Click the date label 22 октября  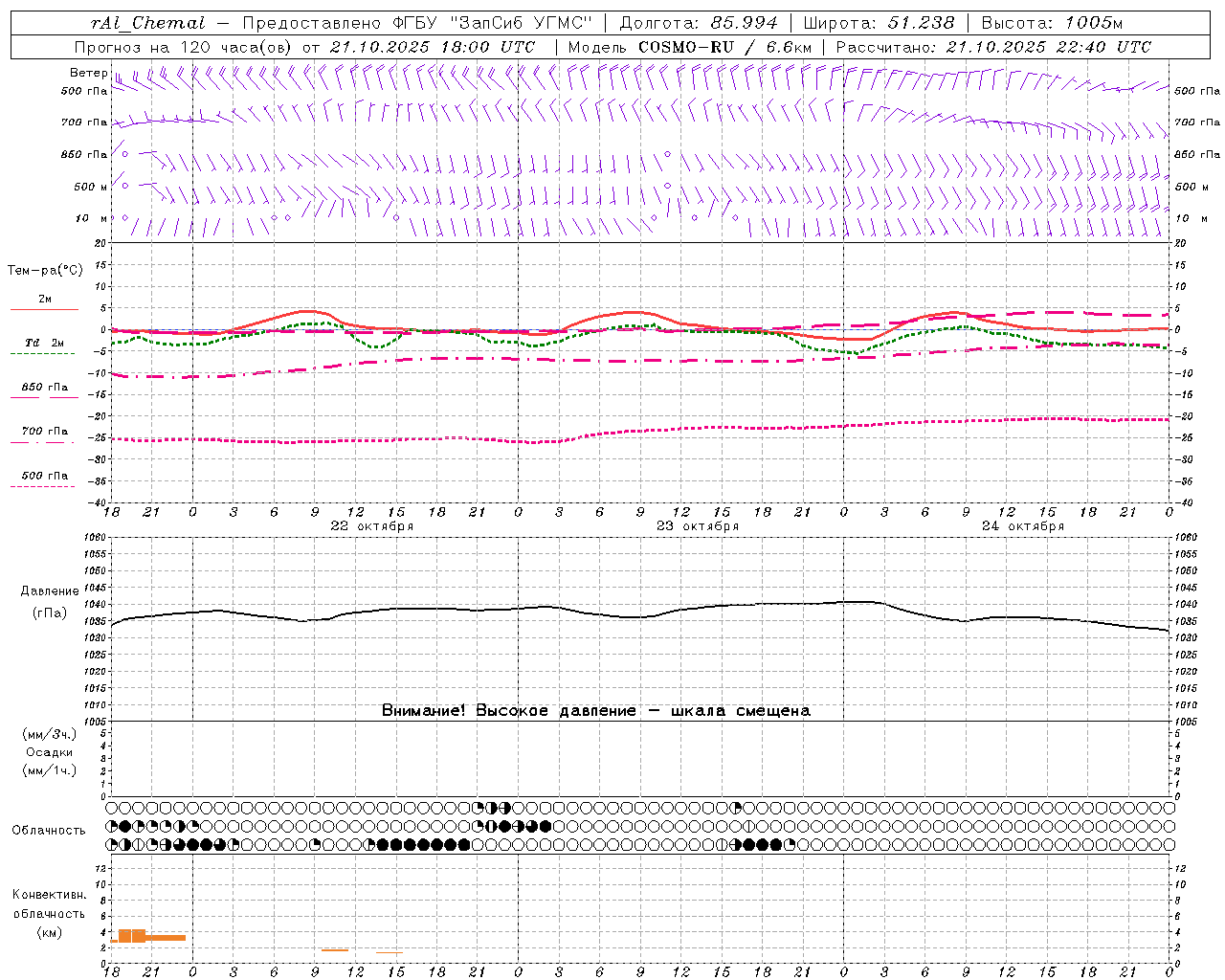coord(372,526)
